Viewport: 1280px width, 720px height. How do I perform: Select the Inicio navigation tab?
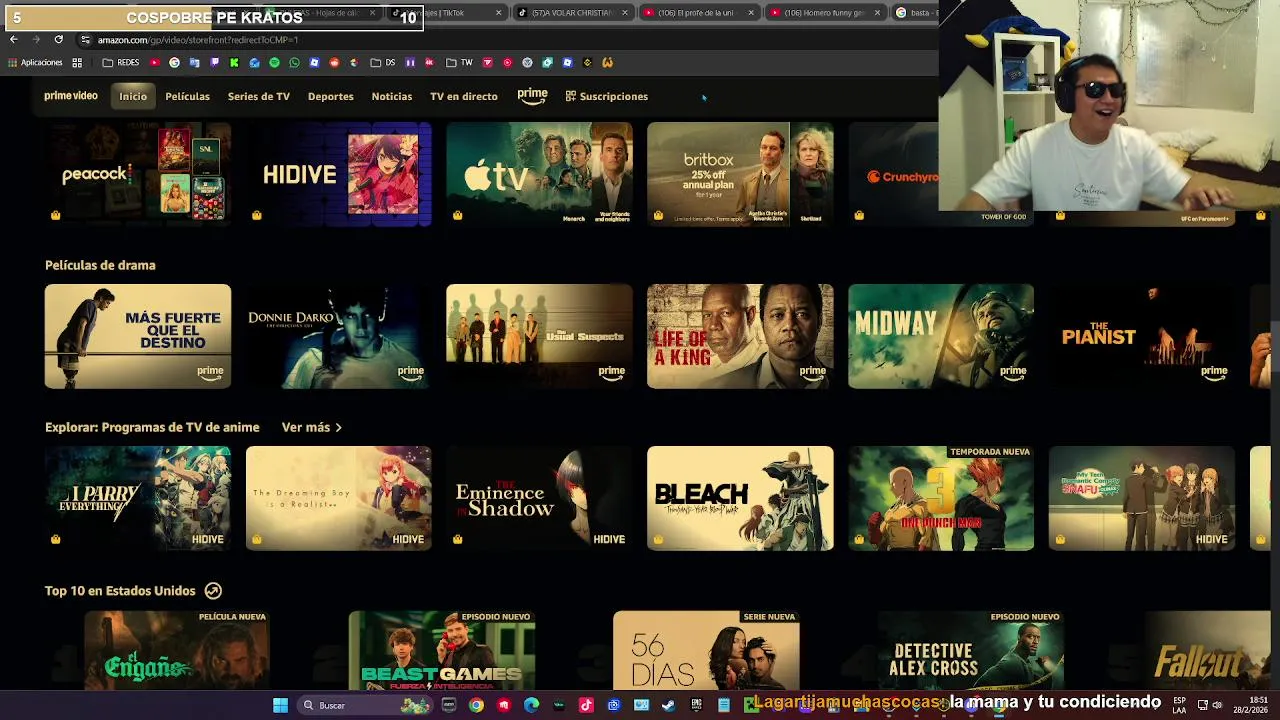[133, 96]
